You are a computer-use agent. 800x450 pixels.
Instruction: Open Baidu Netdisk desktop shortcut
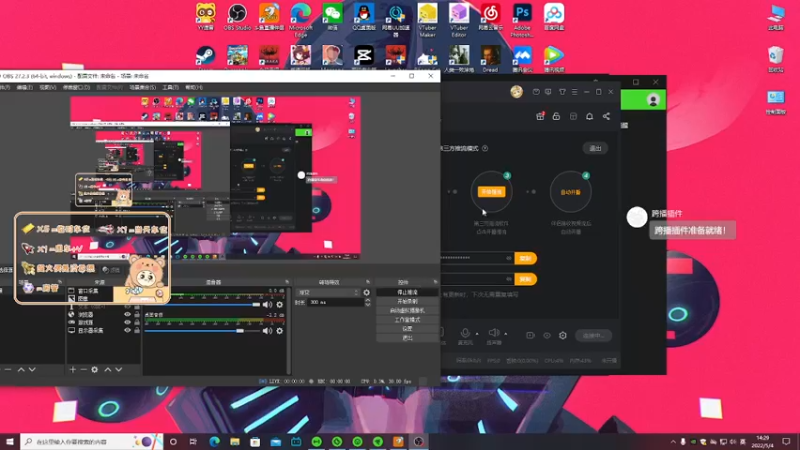pyautogui.click(x=554, y=17)
